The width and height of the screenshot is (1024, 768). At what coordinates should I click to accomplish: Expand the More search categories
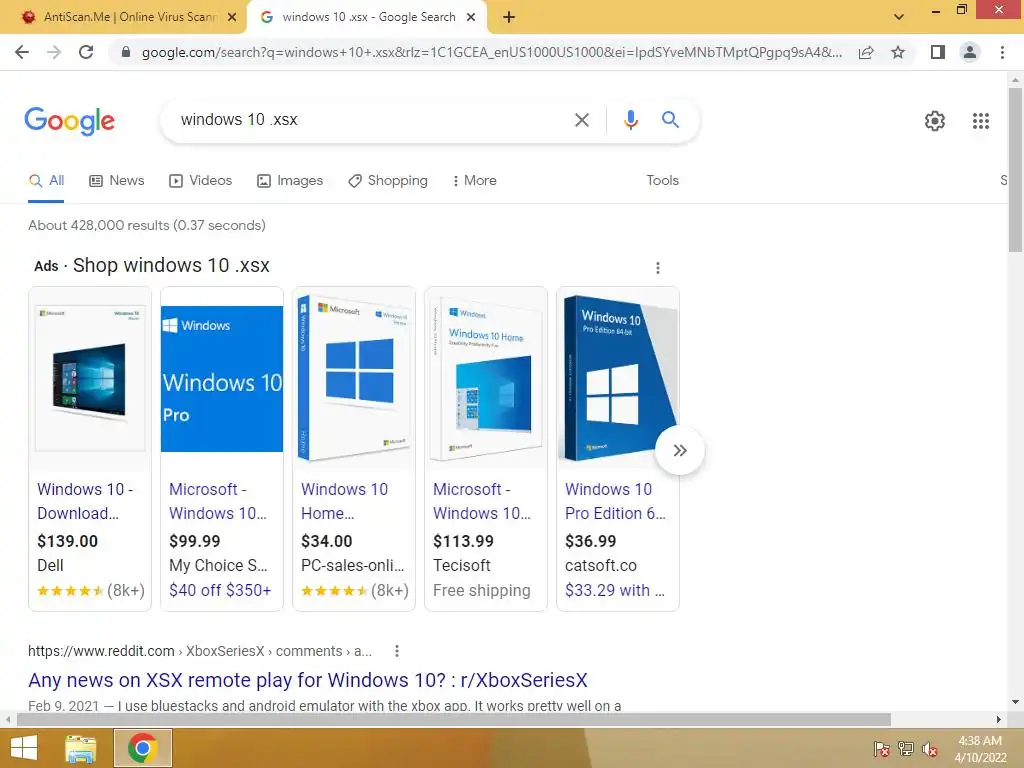pyautogui.click(x=474, y=181)
